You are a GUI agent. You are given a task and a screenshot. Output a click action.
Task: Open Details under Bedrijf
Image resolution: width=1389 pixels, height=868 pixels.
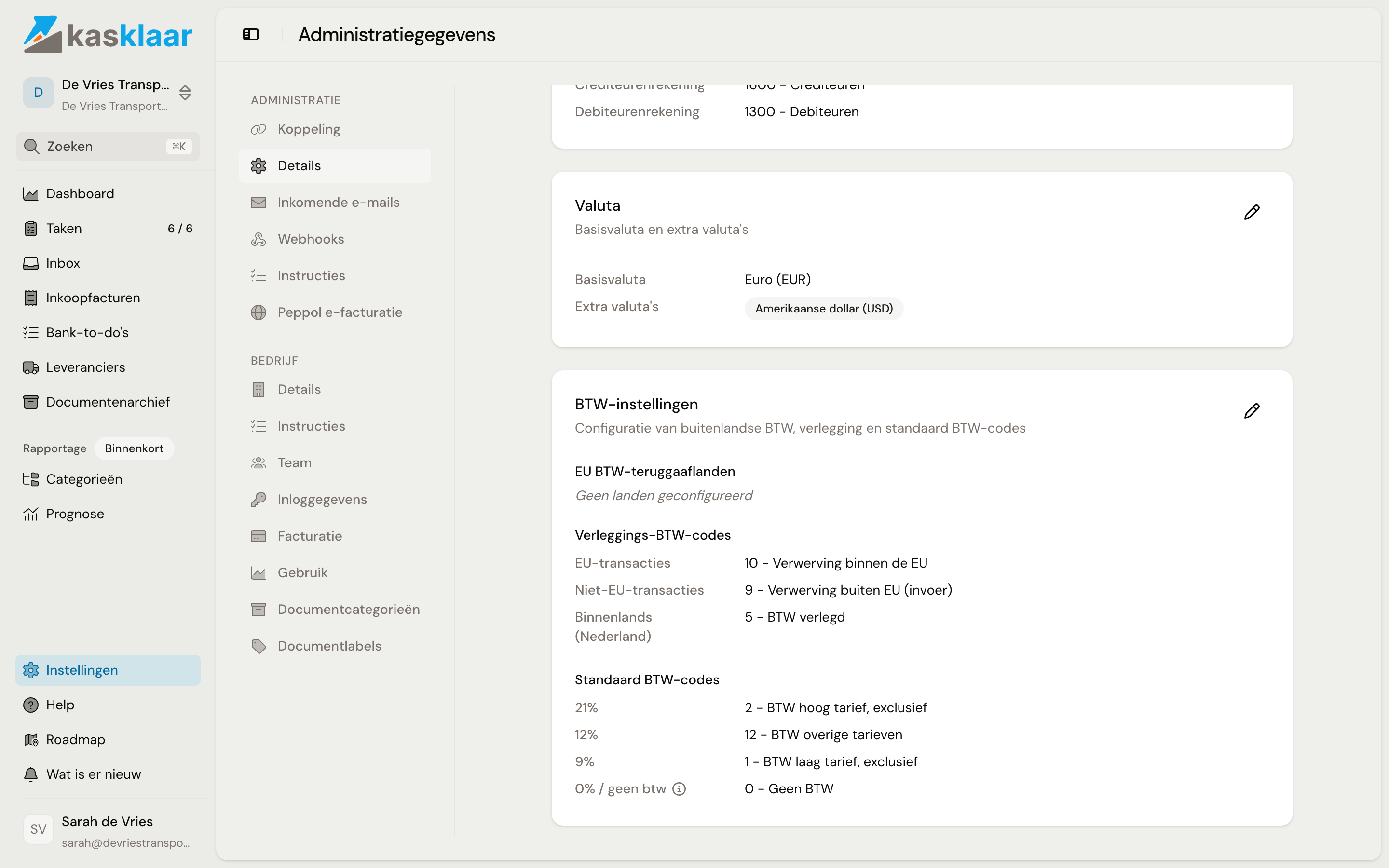point(335,390)
